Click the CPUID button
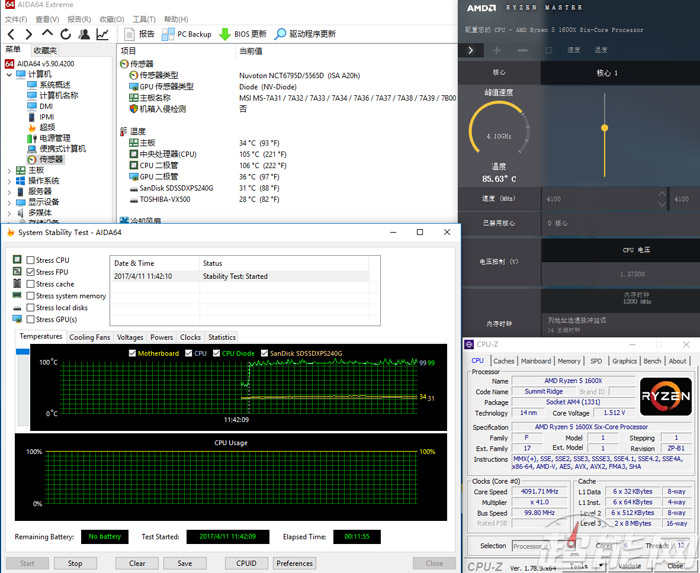700x573 pixels. [x=246, y=563]
